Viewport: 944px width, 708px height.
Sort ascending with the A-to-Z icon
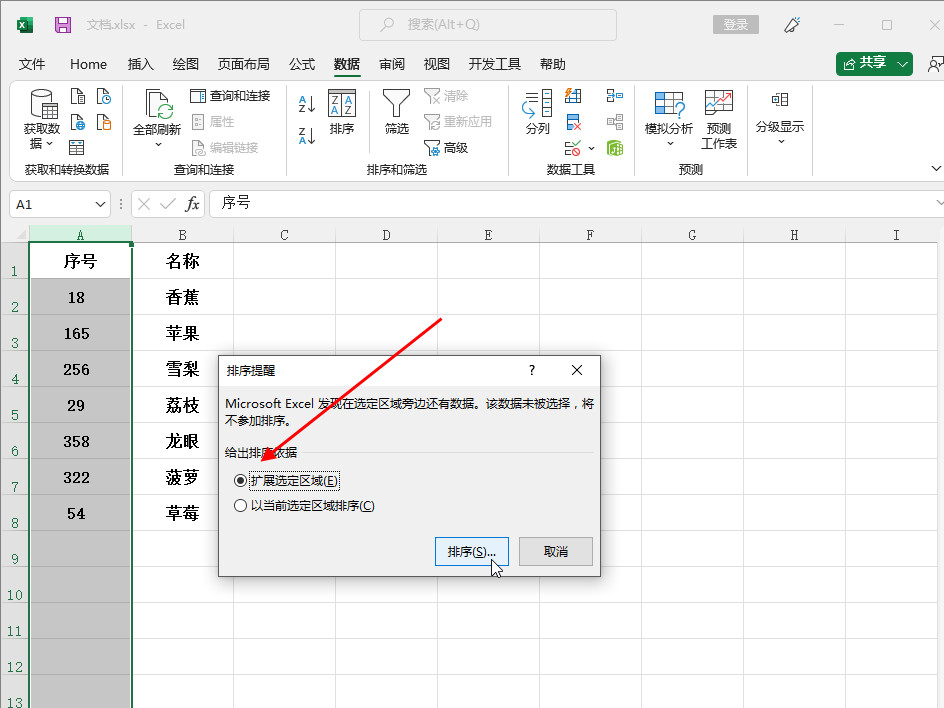pos(307,104)
